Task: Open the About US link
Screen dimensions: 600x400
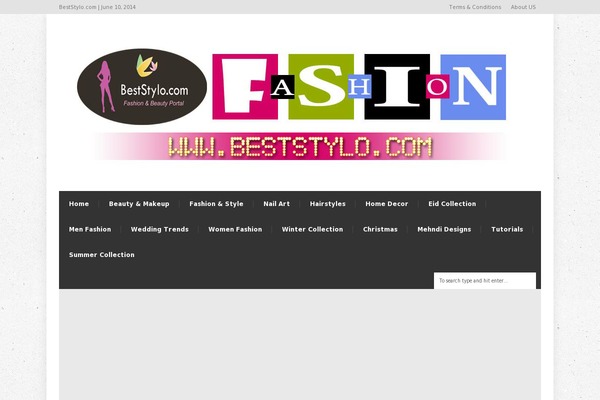Action: point(523,7)
